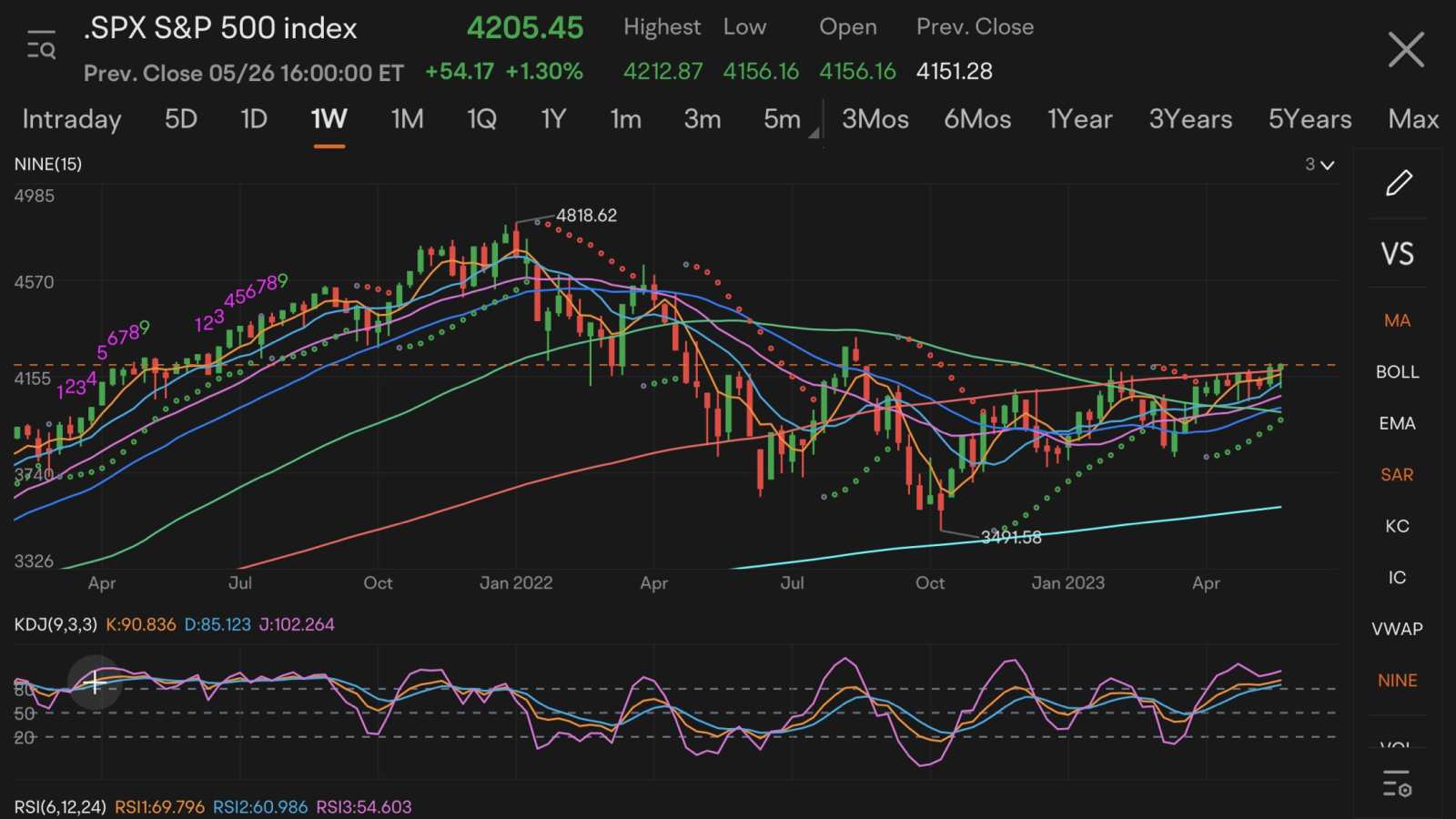
Task: Toggle the BOLL indicator
Action: [1397, 371]
